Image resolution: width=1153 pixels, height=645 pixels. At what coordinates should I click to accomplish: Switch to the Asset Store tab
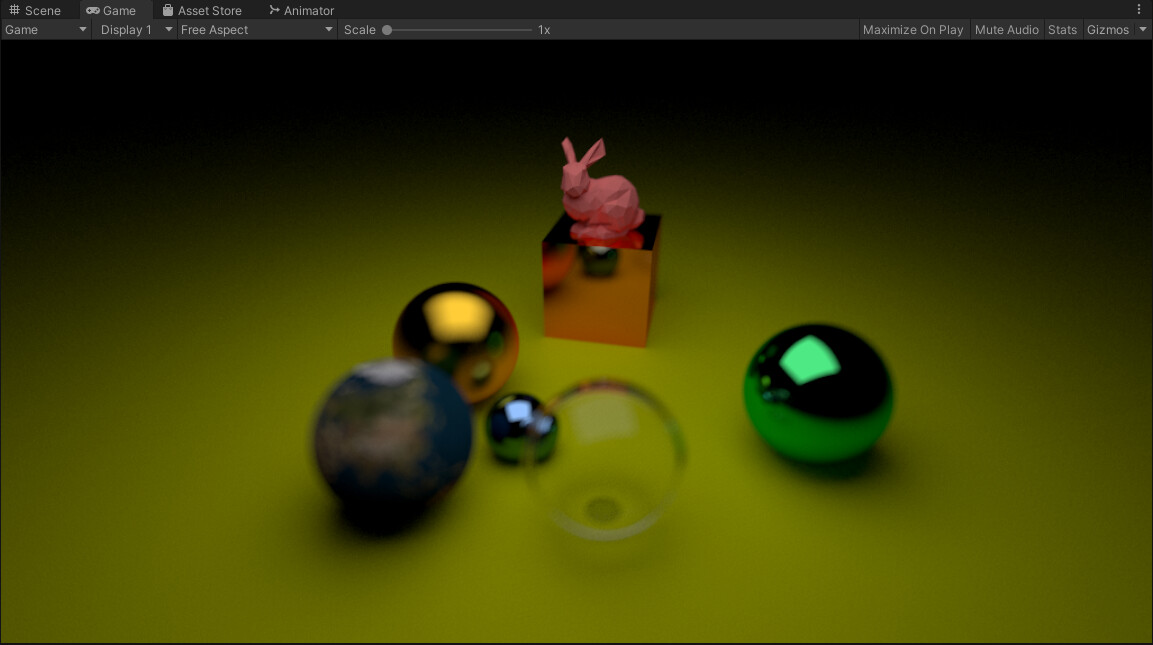click(x=207, y=10)
